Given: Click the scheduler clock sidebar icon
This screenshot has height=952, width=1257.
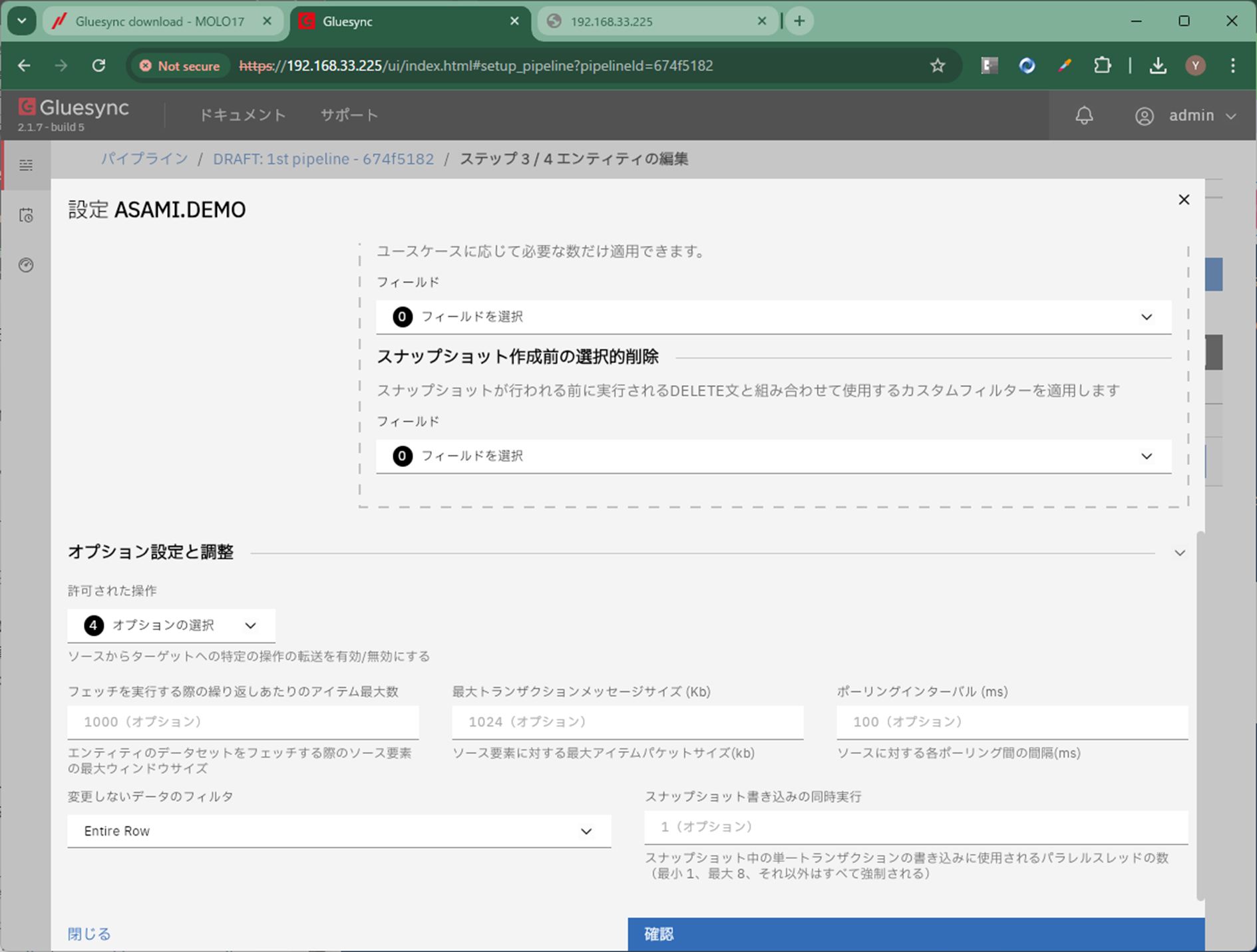Looking at the screenshot, I should tap(26, 216).
